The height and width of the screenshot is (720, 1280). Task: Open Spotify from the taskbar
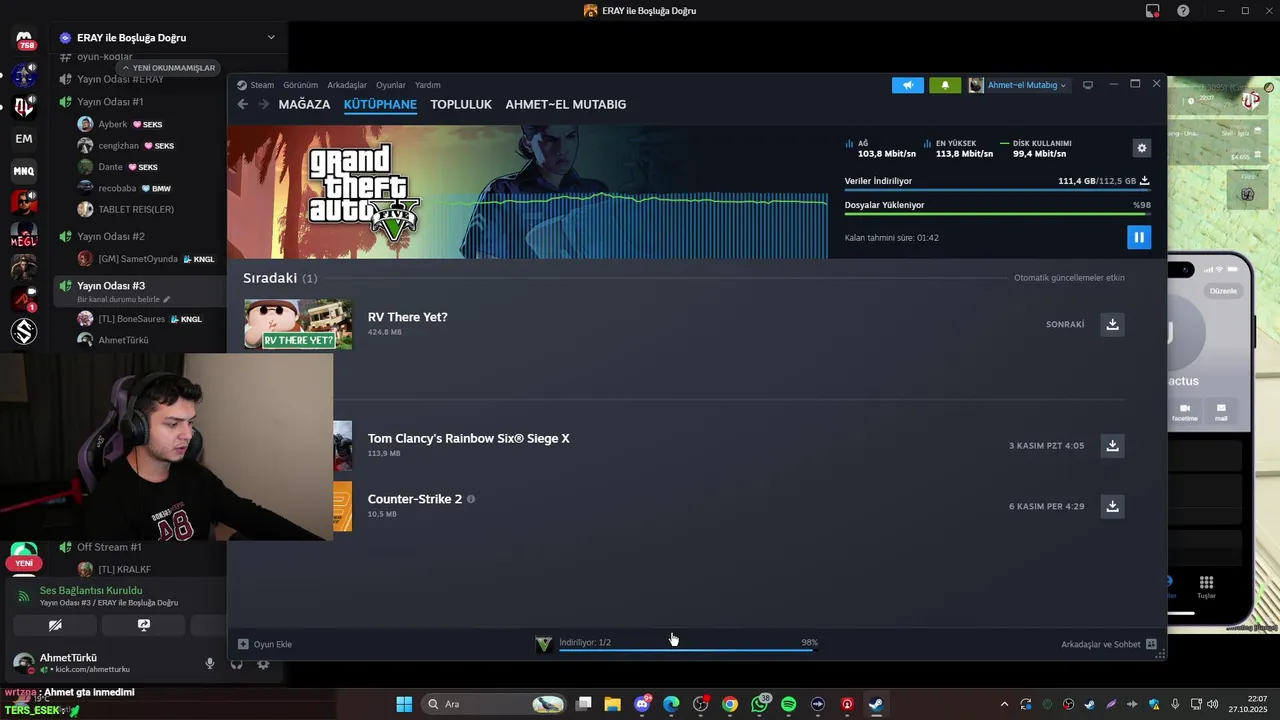[788, 704]
